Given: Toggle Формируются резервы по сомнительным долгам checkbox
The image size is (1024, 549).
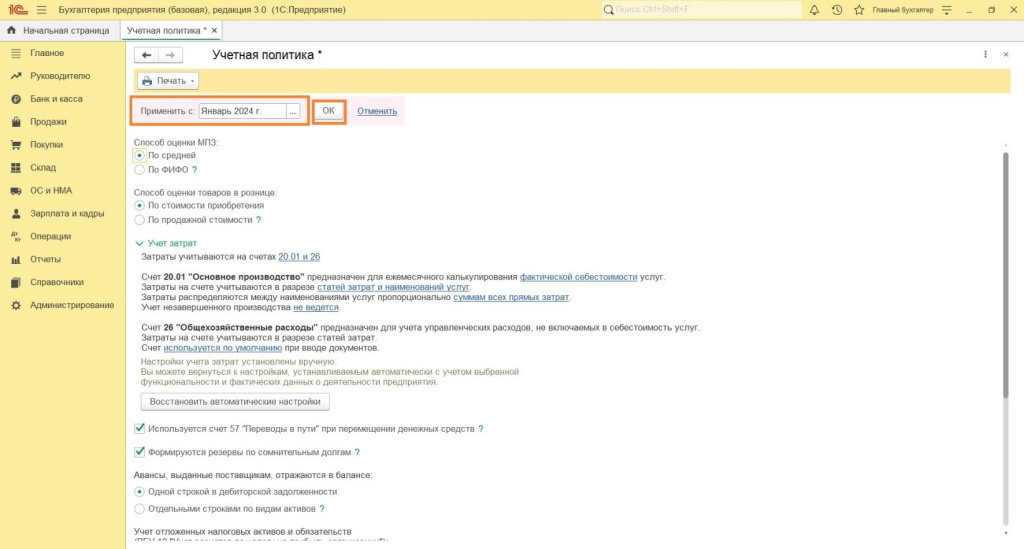Looking at the screenshot, I should (x=139, y=452).
